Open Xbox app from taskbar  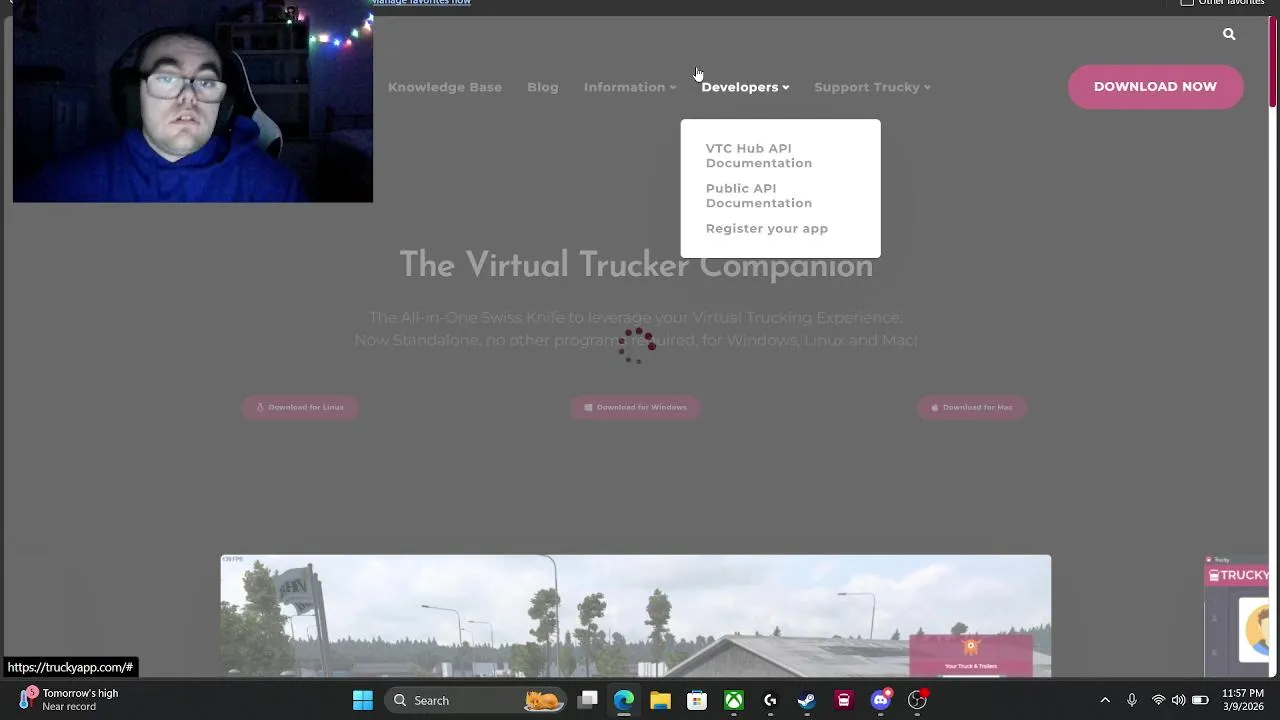click(734, 700)
